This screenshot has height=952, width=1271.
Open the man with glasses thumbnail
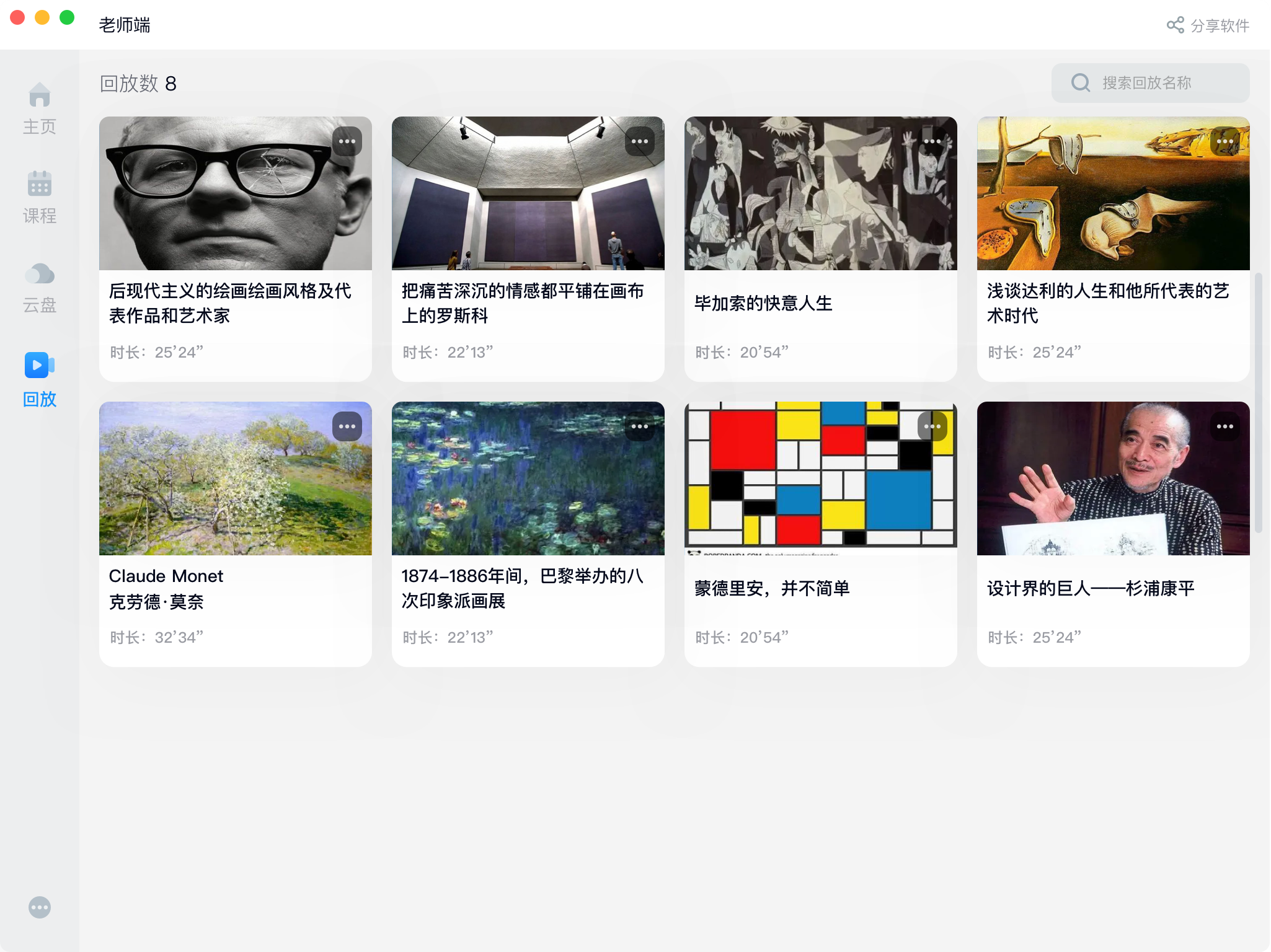236,193
